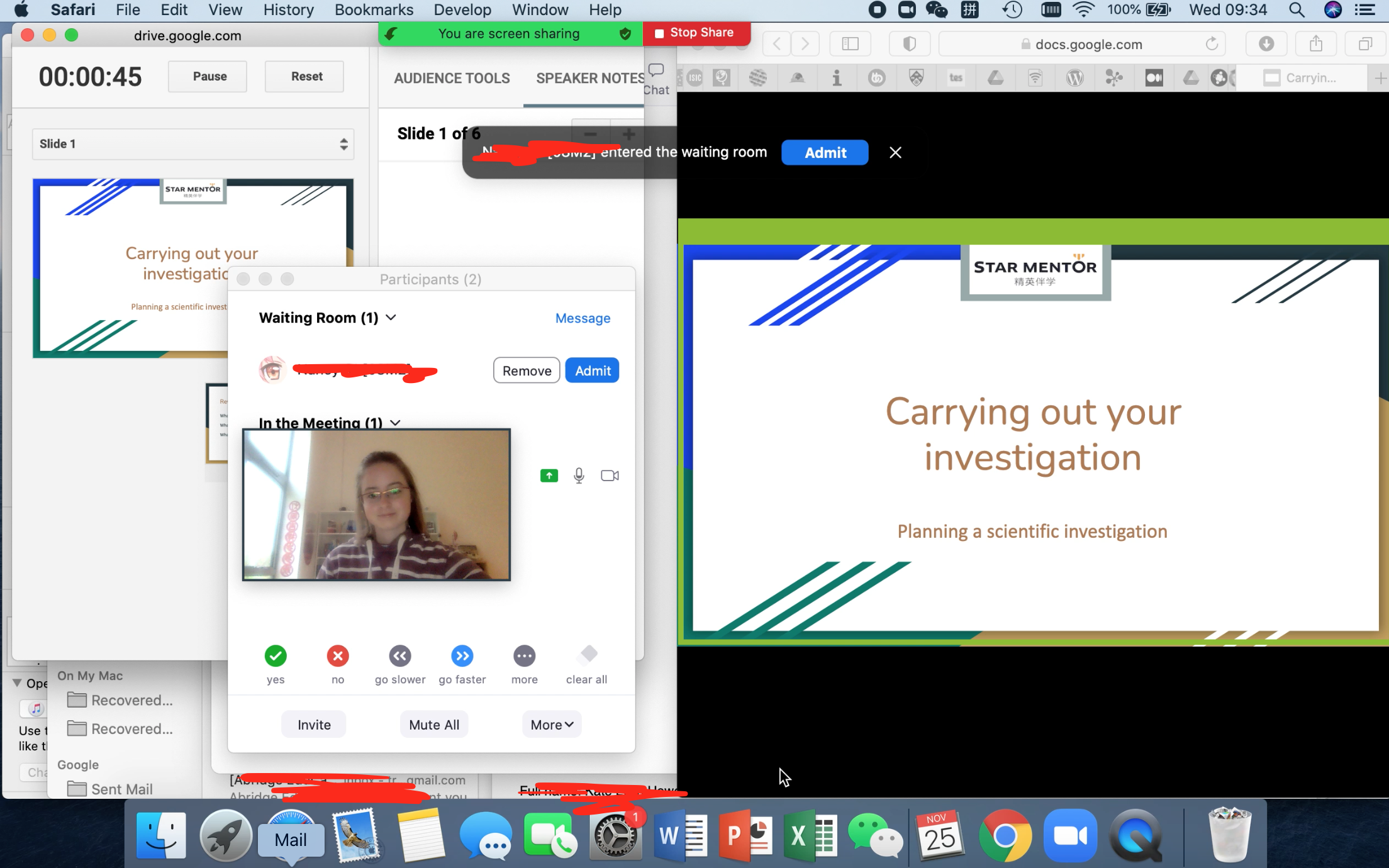Click the tes pinned tab icon
Image resolution: width=1389 pixels, height=868 pixels.
click(956, 78)
